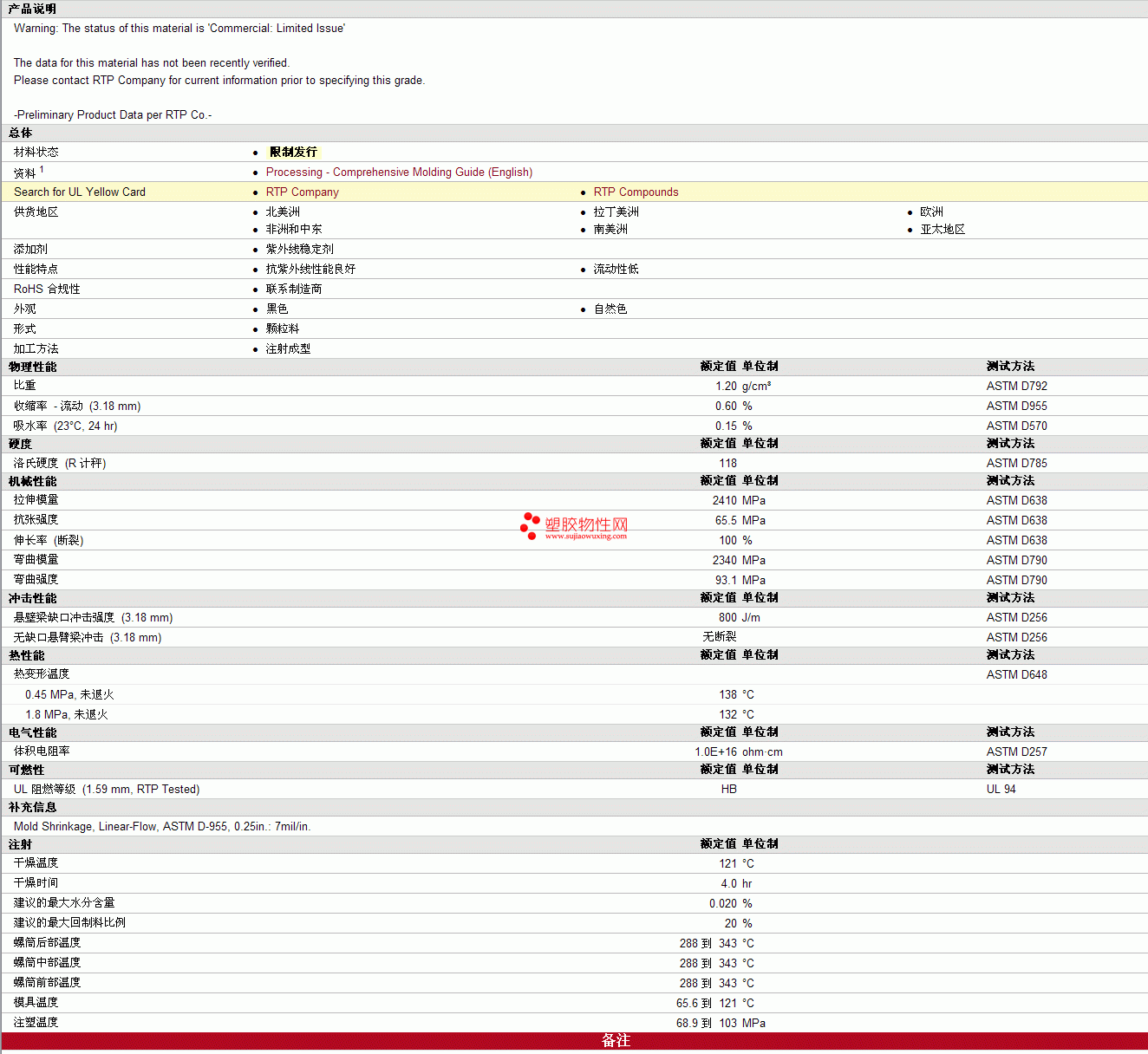Select the injection pressure range '68.9 到 103'

pos(707,1024)
